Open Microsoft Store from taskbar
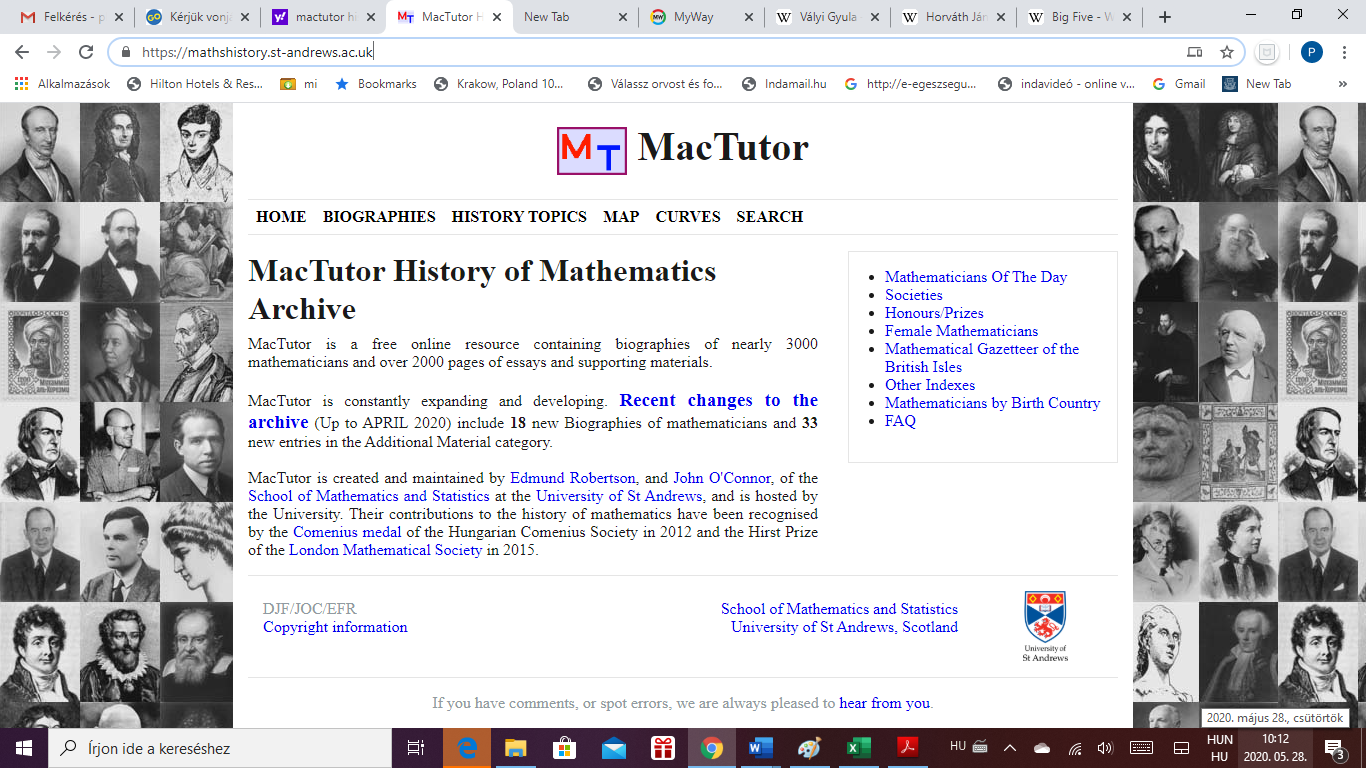The height and width of the screenshot is (768, 1366). coord(565,748)
